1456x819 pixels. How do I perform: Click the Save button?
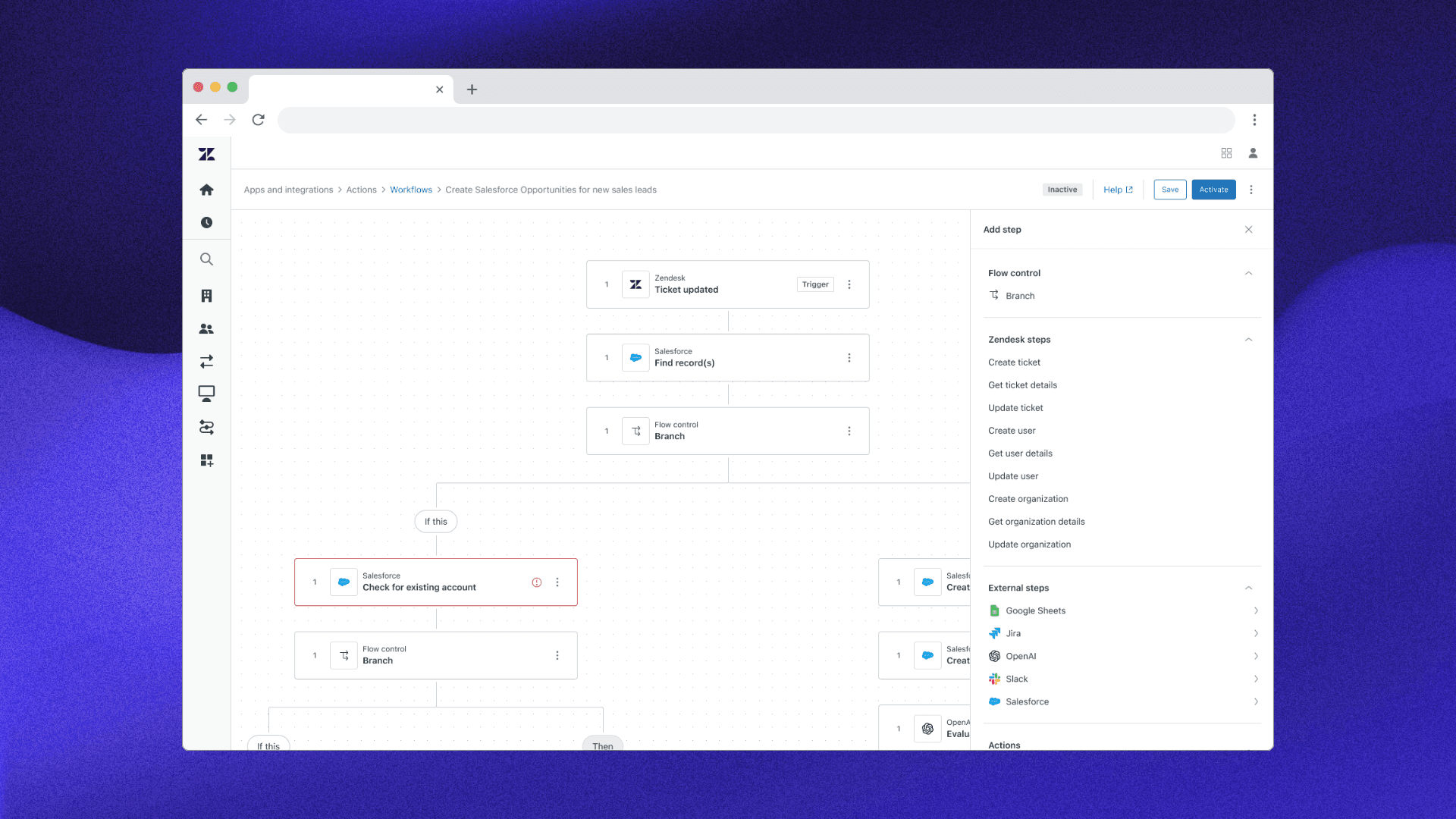pos(1169,190)
